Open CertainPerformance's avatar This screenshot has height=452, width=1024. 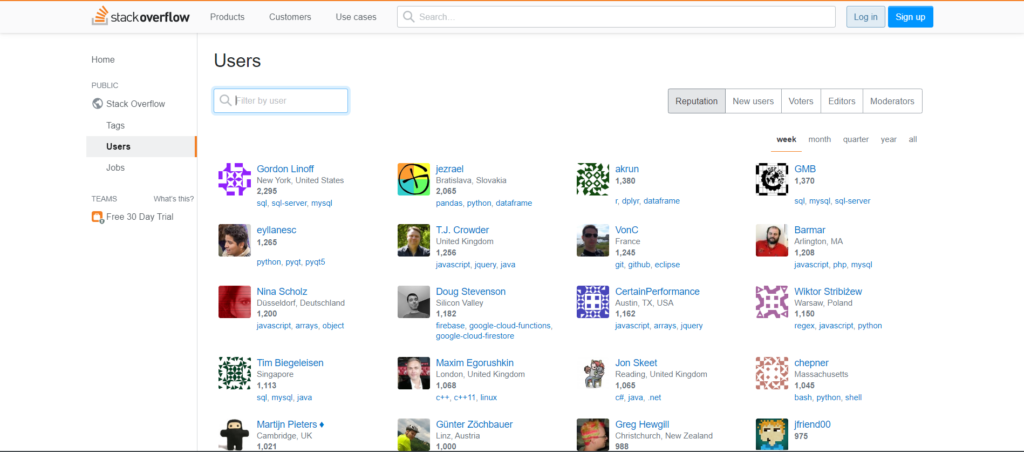pos(593,302)
